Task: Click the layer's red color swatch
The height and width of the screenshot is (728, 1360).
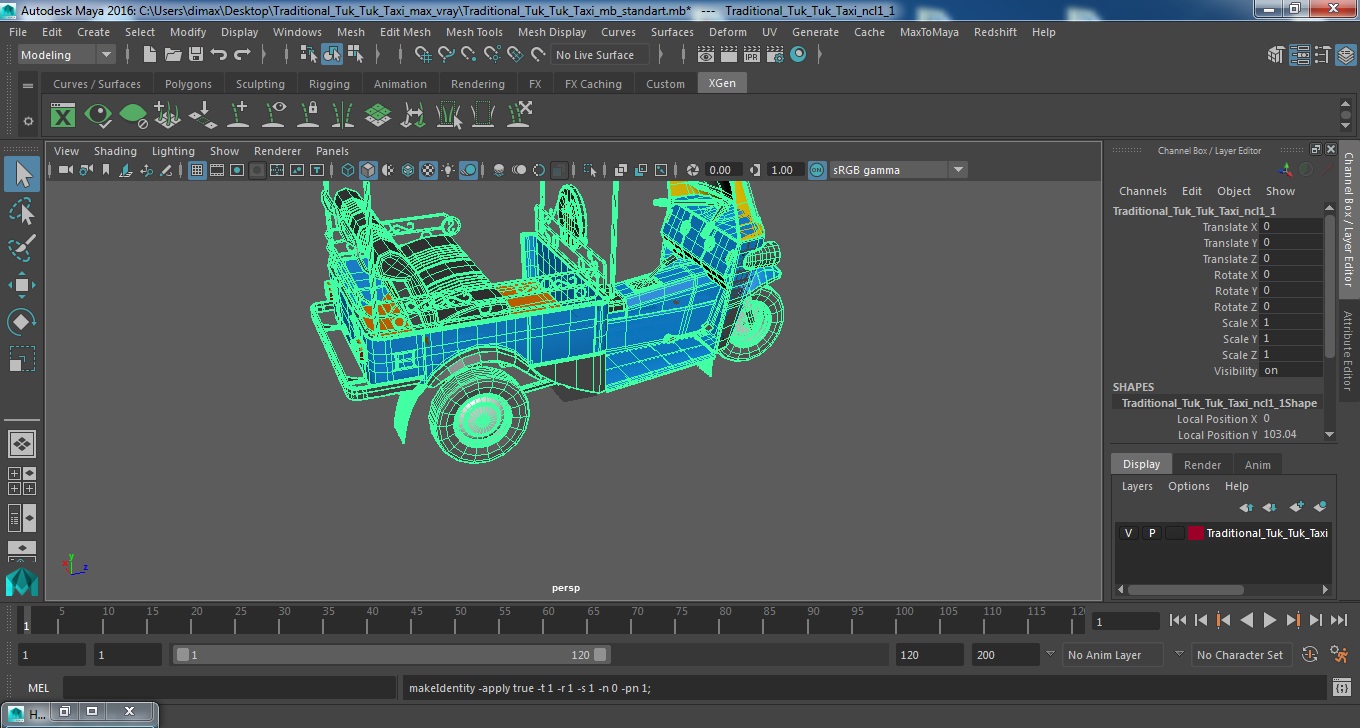Action: [1195, 533]
